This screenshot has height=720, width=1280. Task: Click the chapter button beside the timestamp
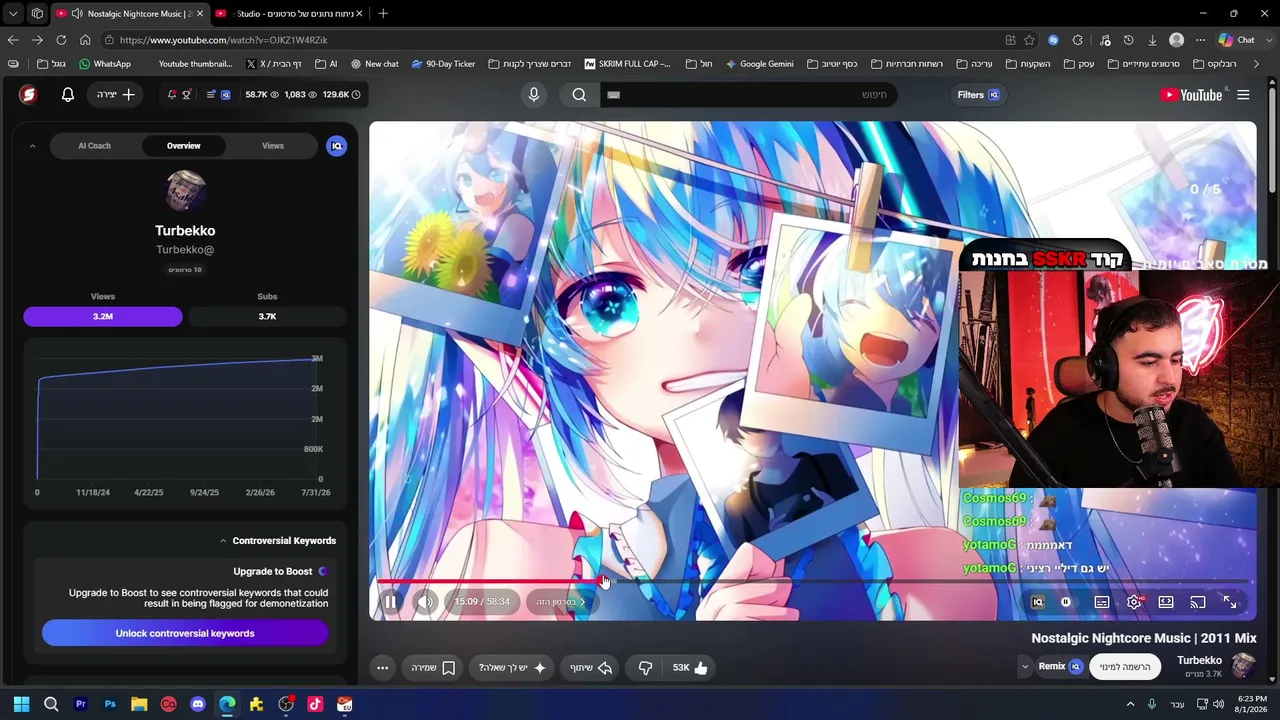tap(561, 602)
